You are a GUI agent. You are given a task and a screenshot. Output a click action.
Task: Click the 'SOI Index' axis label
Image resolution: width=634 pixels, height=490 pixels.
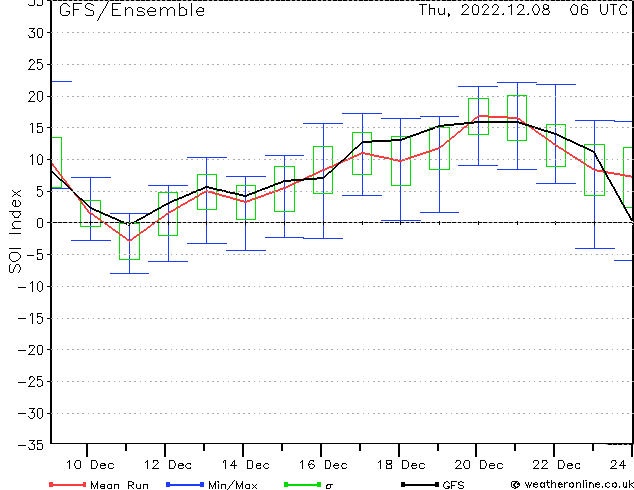pyautogui.click(x=15, y=231)
